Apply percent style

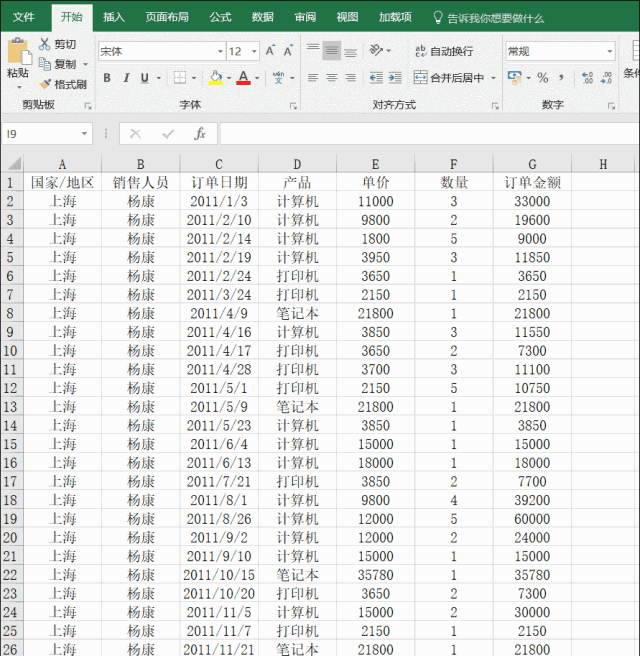(543, 77)
